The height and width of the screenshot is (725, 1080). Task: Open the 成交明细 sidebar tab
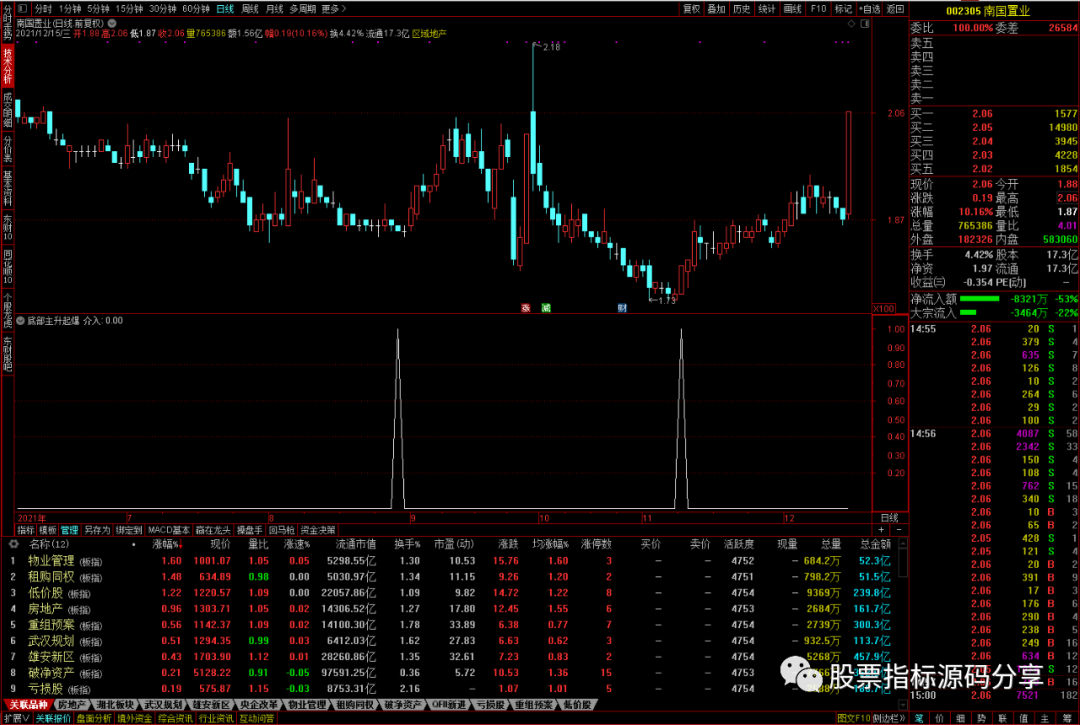click(8, 109)
